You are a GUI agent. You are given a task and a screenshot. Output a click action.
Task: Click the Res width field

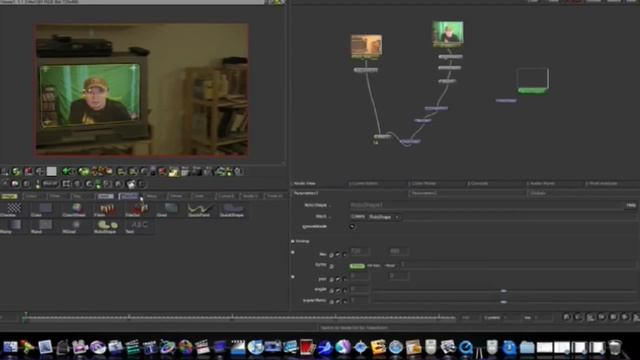click(360, 251)
